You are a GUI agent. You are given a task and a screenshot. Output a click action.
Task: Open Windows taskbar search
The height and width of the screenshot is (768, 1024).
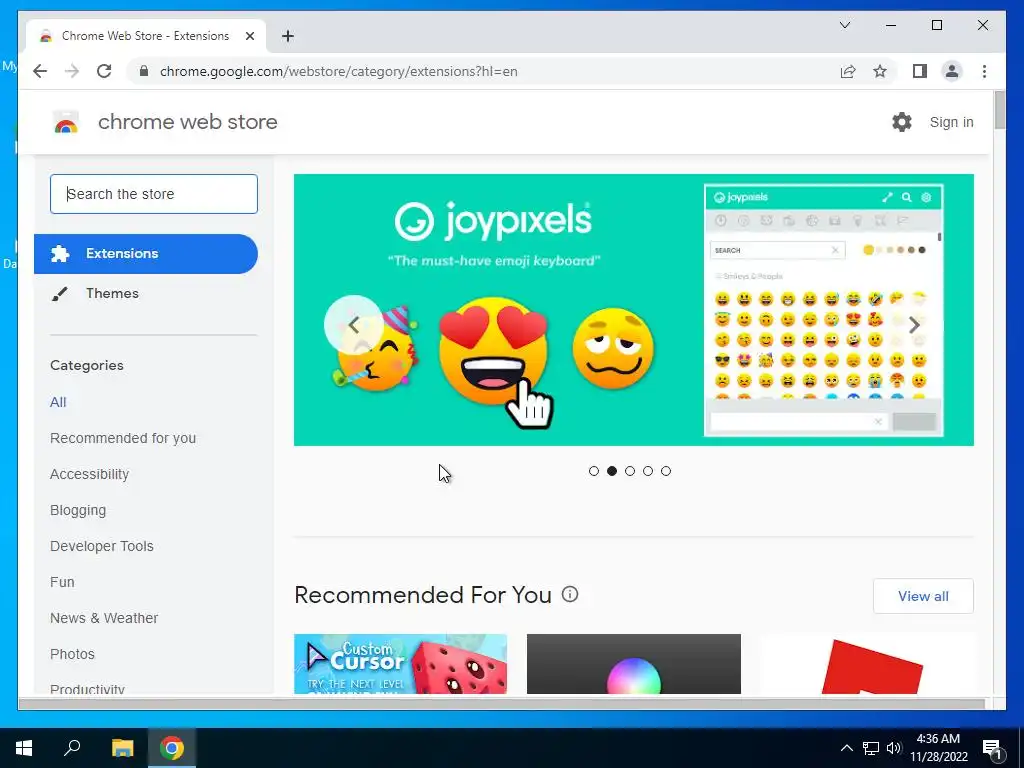pos(72,748)
